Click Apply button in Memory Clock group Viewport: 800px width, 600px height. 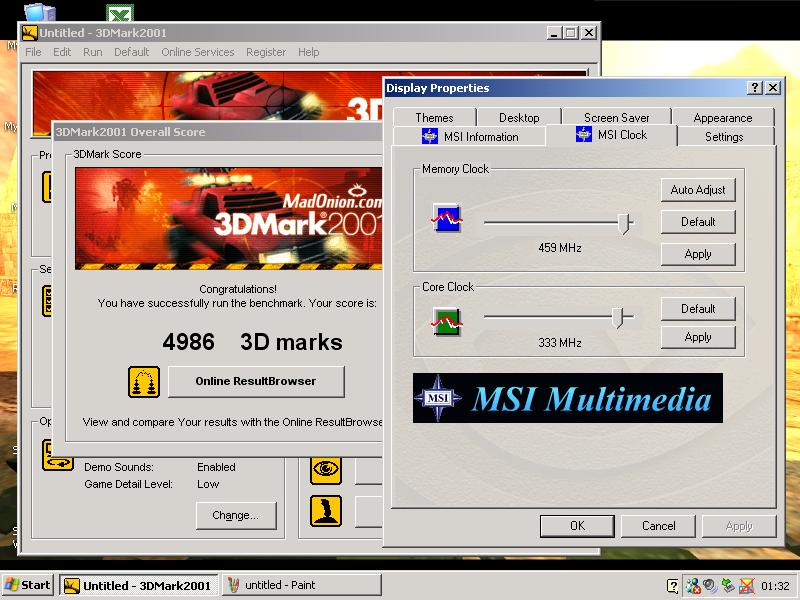click(x=698, y=254)
